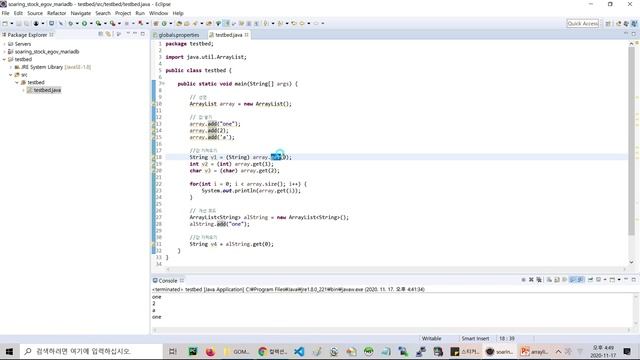This screenshot has width=640, height=360.
Task: Click Writable in the status bar
Action: [x=431, y=338]
